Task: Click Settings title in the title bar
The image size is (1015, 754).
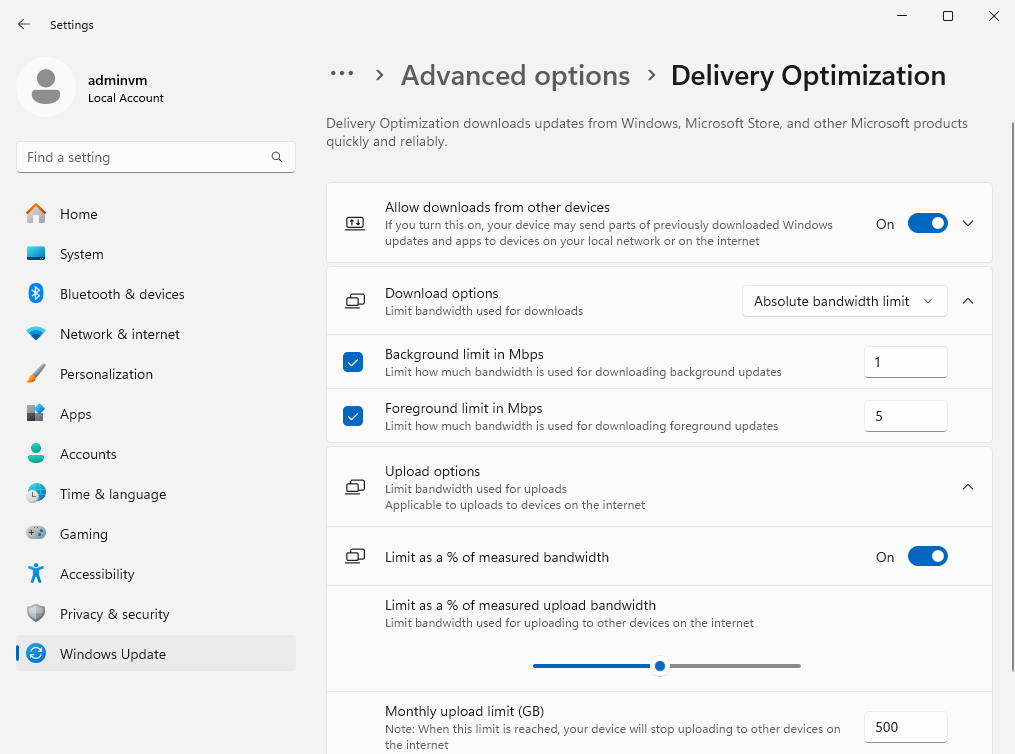Action: pyautogui.click(x=72, y=25)
